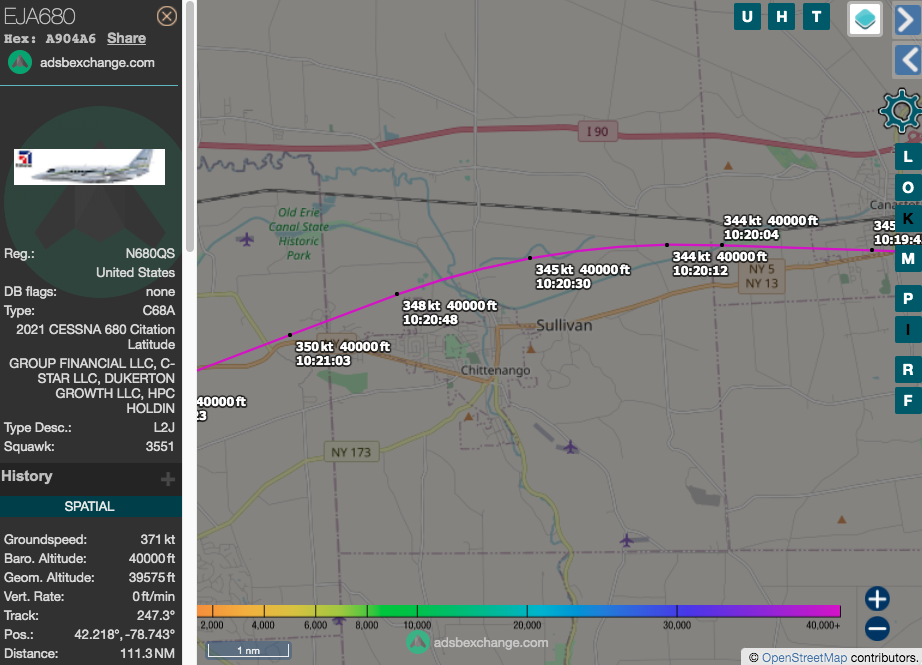Image resolution: width=922 pixels, height=665 pixels.
Task: Click groundspeed value 371 kt
Action: click(158, 539)
